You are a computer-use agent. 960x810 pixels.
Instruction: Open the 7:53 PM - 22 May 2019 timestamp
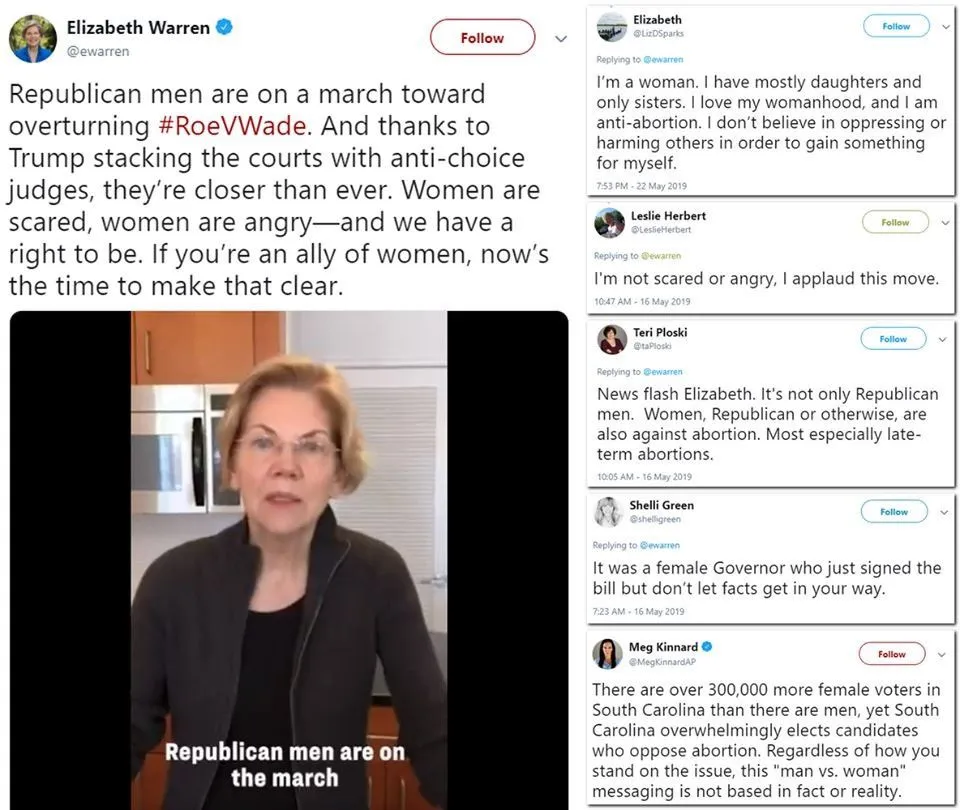[x=641, y=186]
